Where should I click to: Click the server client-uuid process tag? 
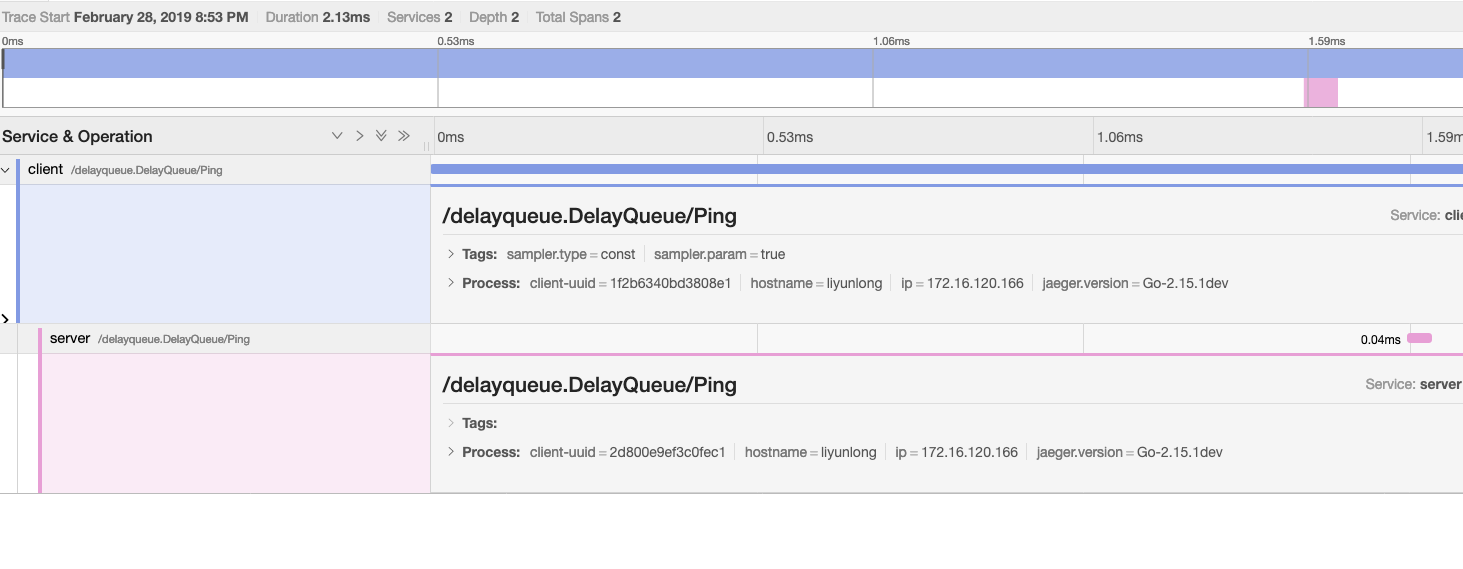point(628,452)
